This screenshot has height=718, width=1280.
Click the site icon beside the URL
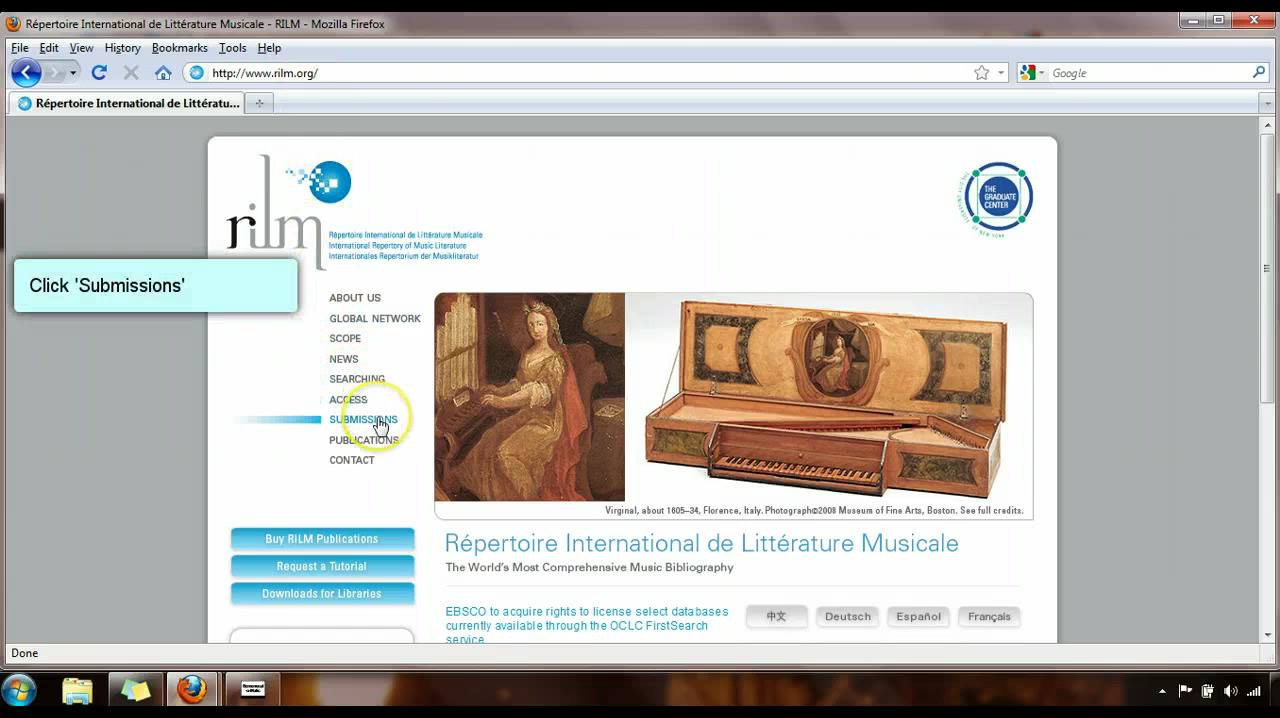(x=196, y=73)
